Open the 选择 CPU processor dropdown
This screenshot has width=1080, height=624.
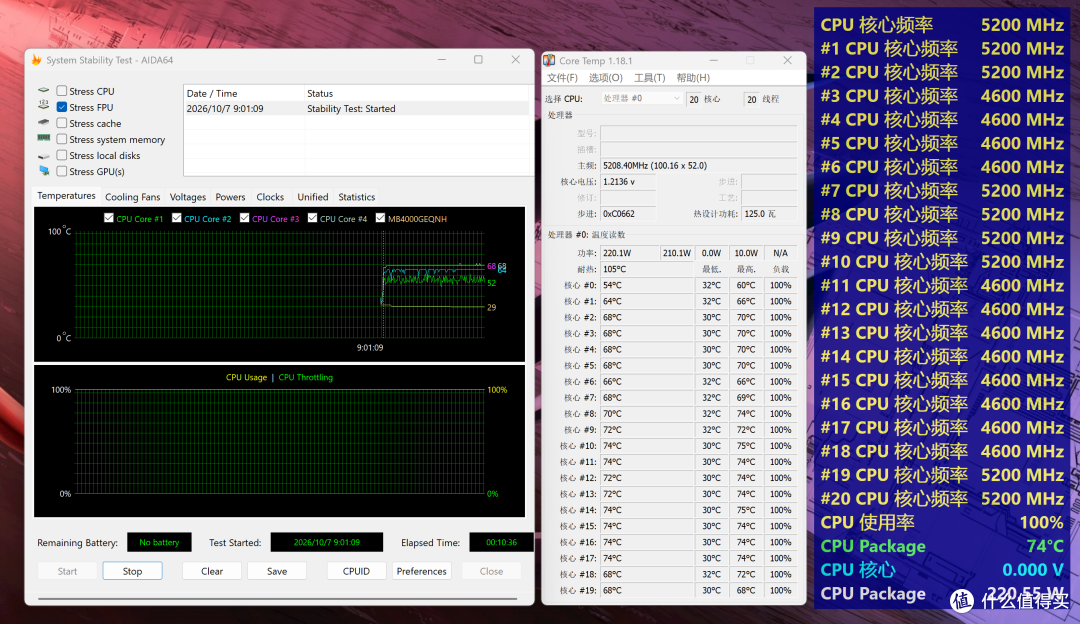tap(641, 98)
